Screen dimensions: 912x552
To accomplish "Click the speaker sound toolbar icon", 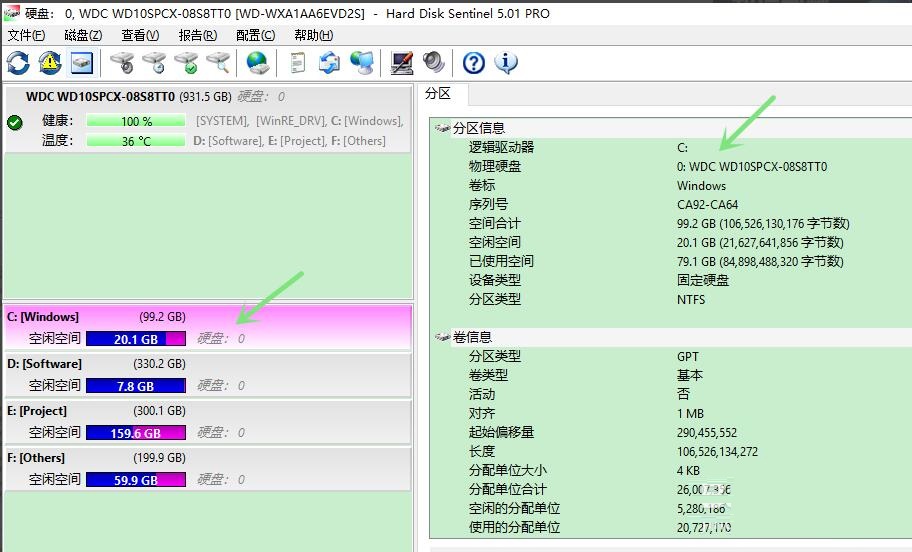I will (x=434, y=63).
